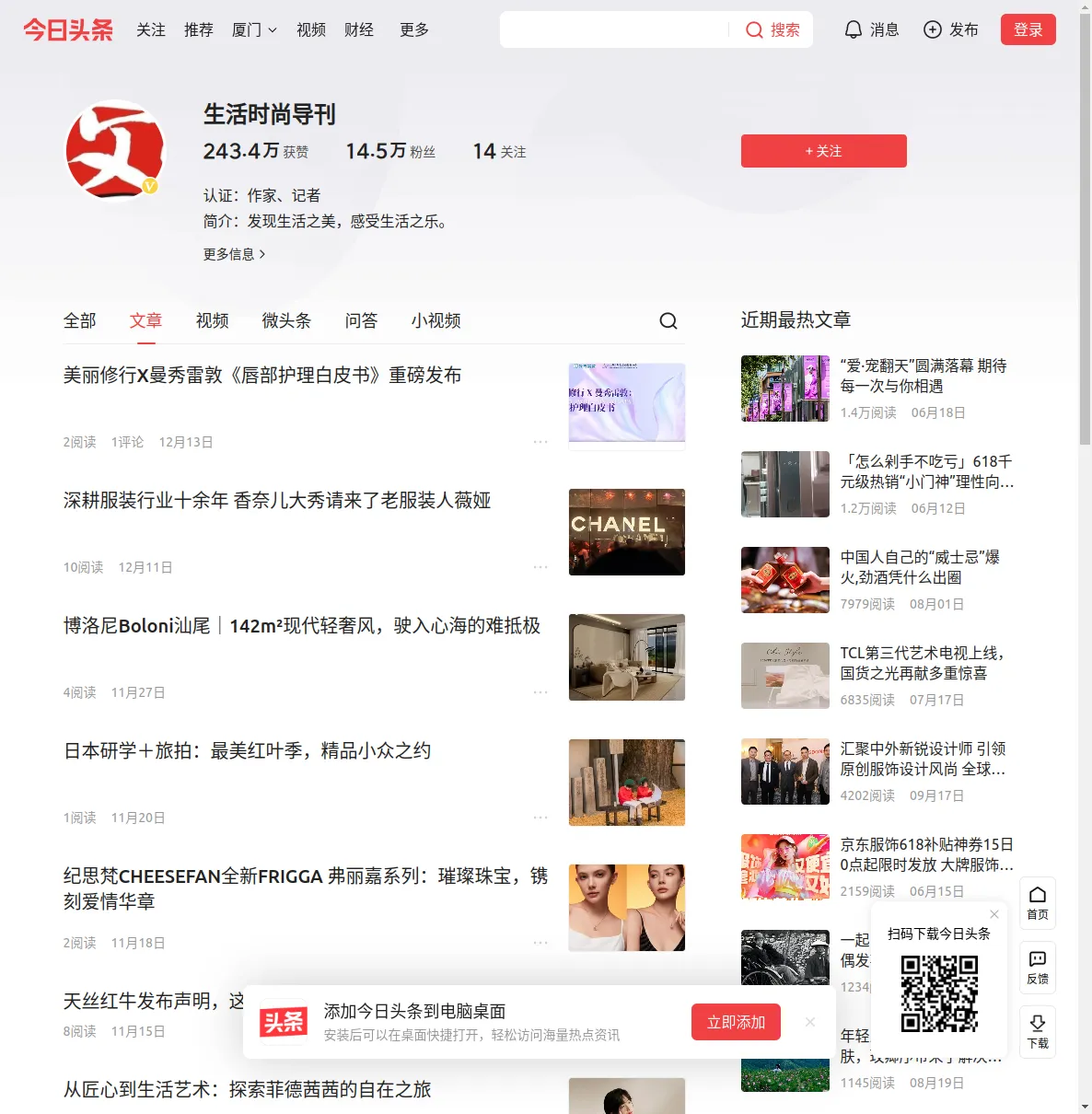Open more options for 美丽修行X曼秀雷敦 article

click(540, 442)
